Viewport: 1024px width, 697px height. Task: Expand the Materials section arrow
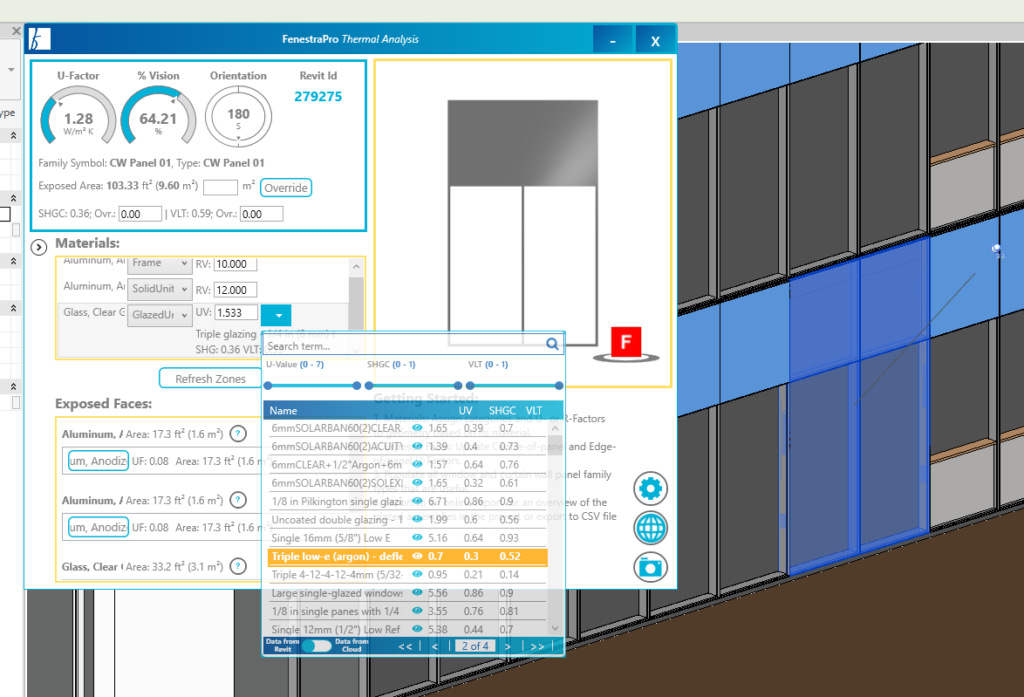[x=39, y=248]
